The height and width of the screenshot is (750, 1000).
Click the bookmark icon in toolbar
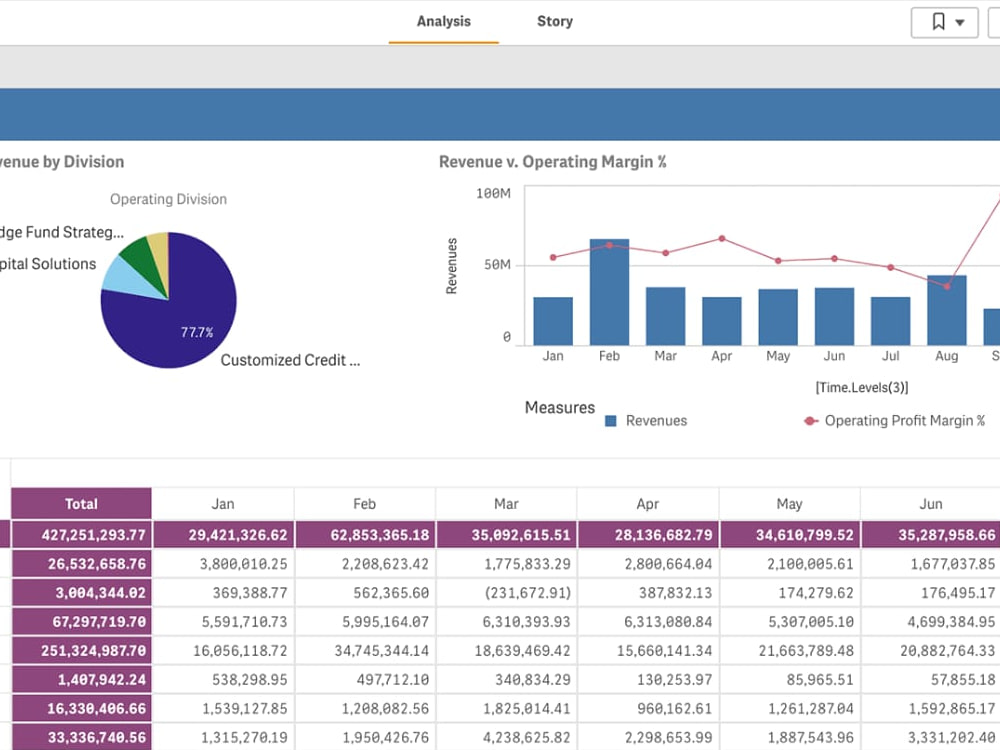pyautogui.click(x=939, y=22)
